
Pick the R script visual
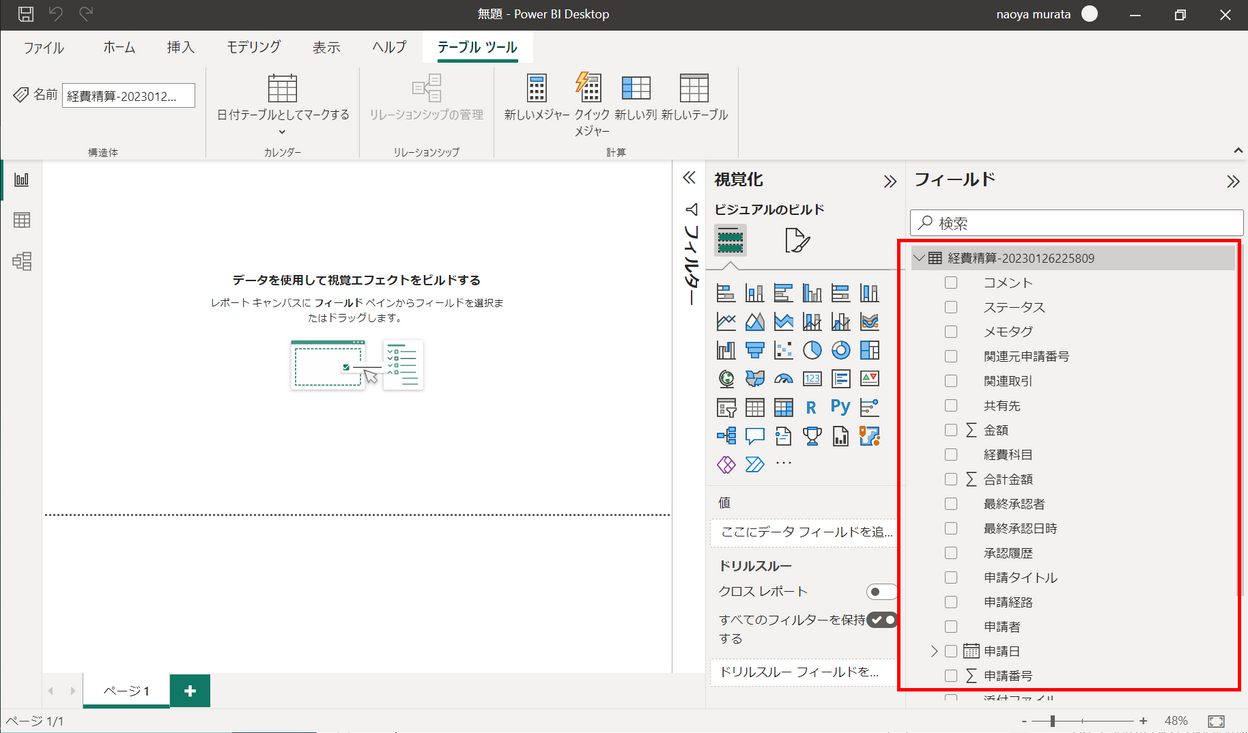812,407
